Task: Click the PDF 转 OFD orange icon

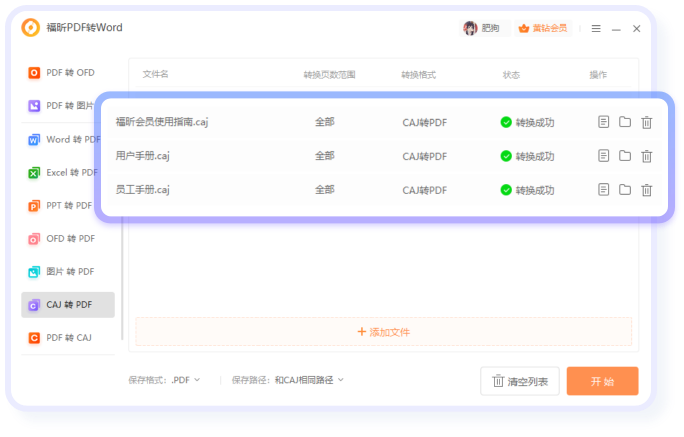Action: (34, 73)
